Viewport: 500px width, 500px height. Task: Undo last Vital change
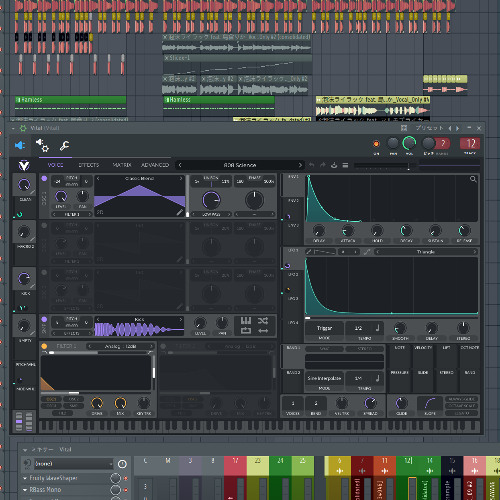[311, 165]
